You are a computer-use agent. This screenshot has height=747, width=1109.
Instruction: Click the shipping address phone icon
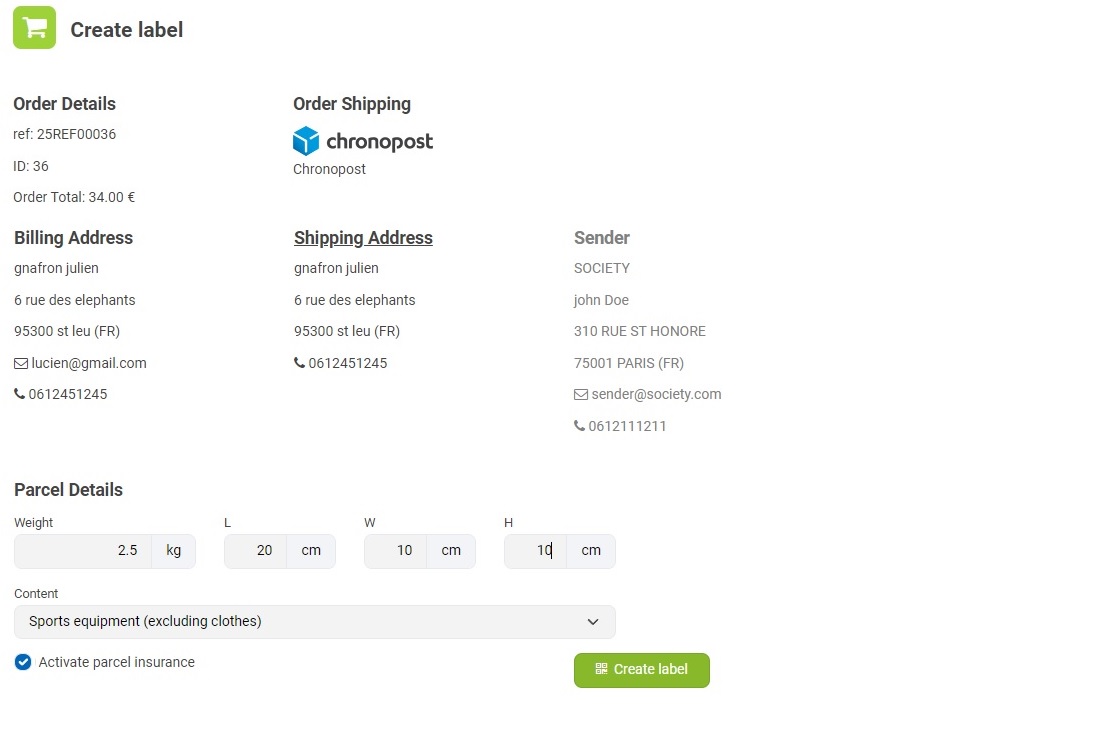(x=300, y=363)
